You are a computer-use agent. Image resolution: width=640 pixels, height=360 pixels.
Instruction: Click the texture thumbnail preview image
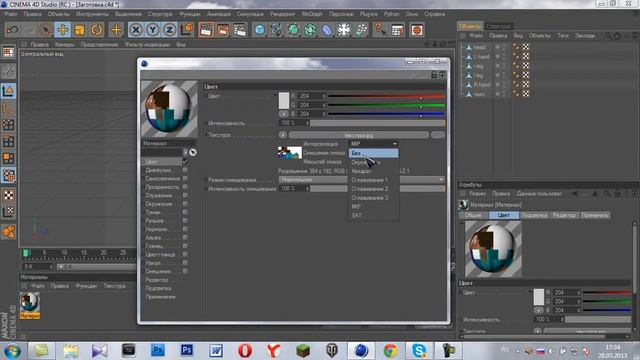coord(290,153)
